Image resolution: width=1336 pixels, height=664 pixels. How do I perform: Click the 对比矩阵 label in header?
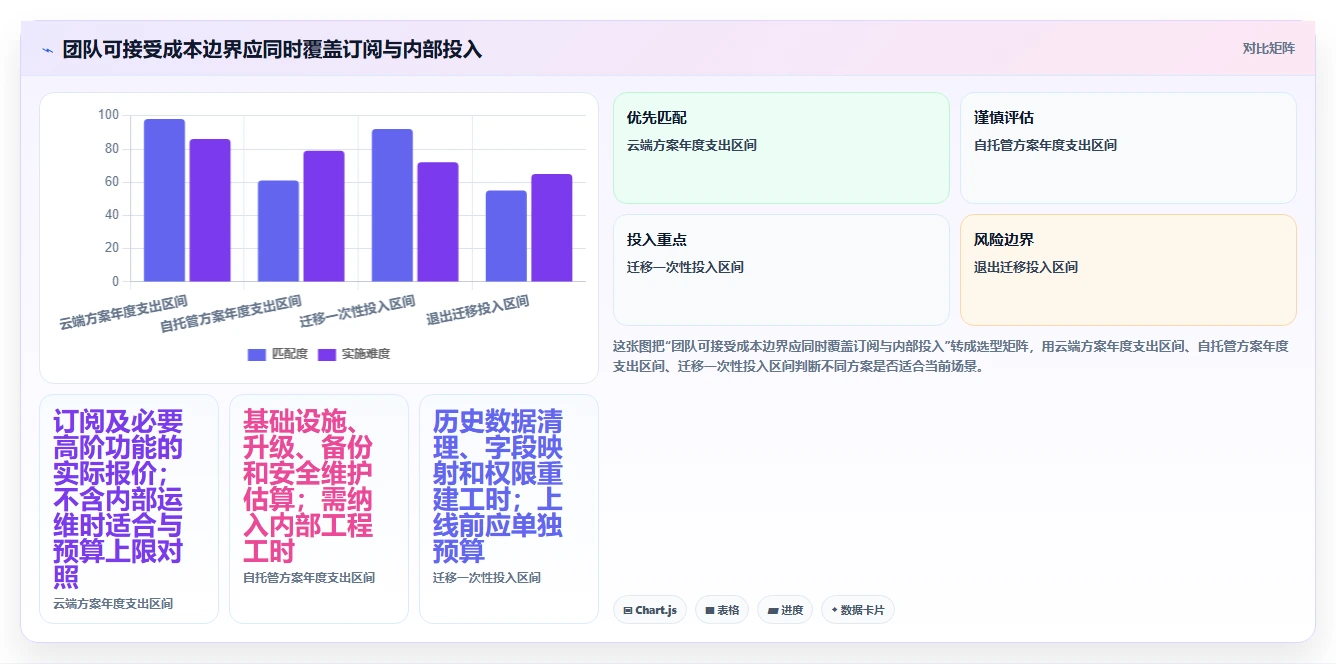(1269, 49)
